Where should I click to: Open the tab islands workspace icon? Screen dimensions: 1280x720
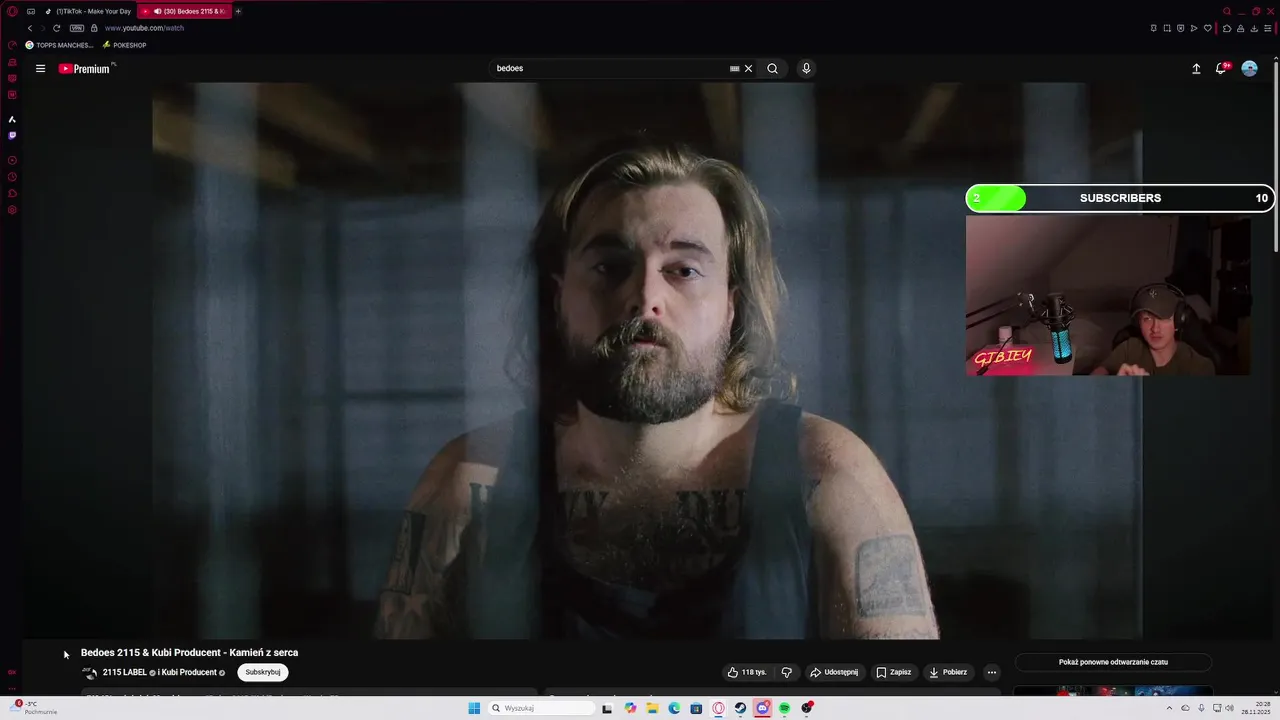[x=31, y=11]
